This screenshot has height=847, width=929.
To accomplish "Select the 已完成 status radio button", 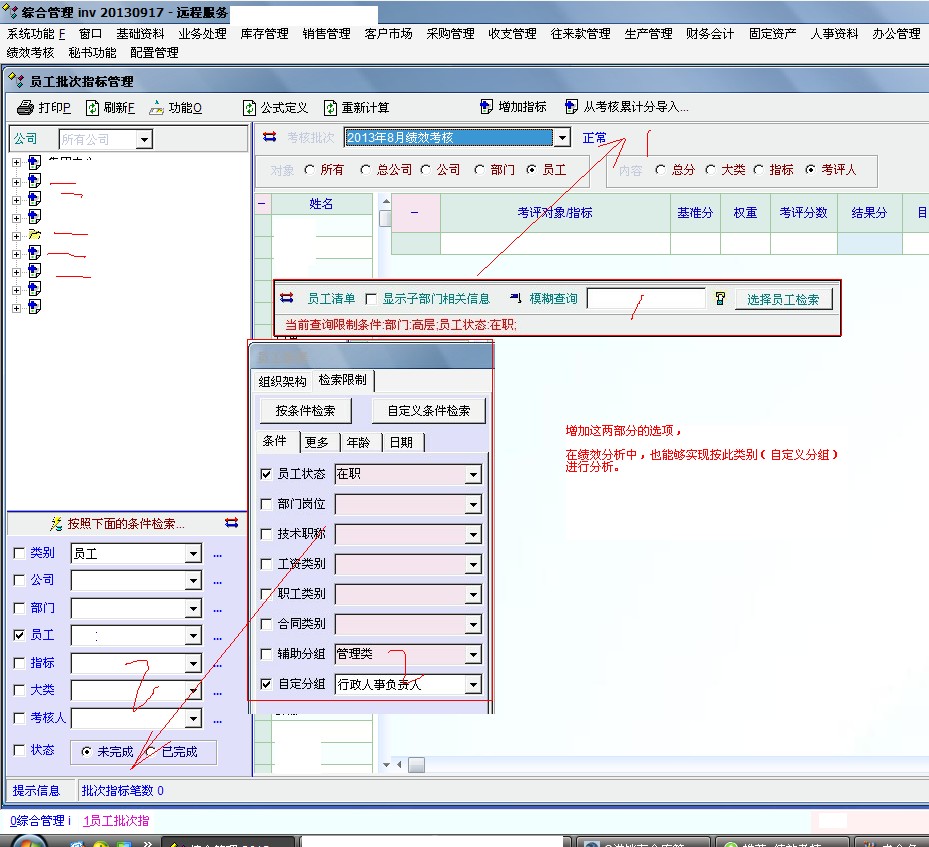I will pos(152,752).
